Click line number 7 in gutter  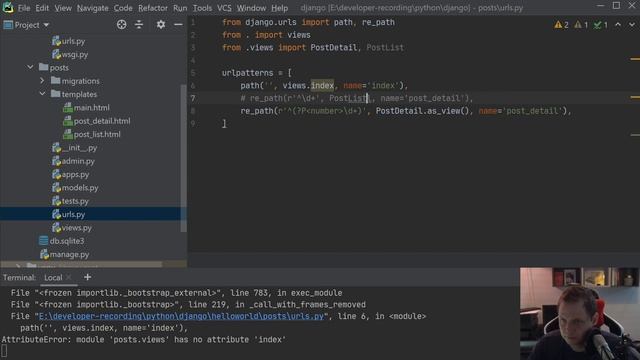193,98
